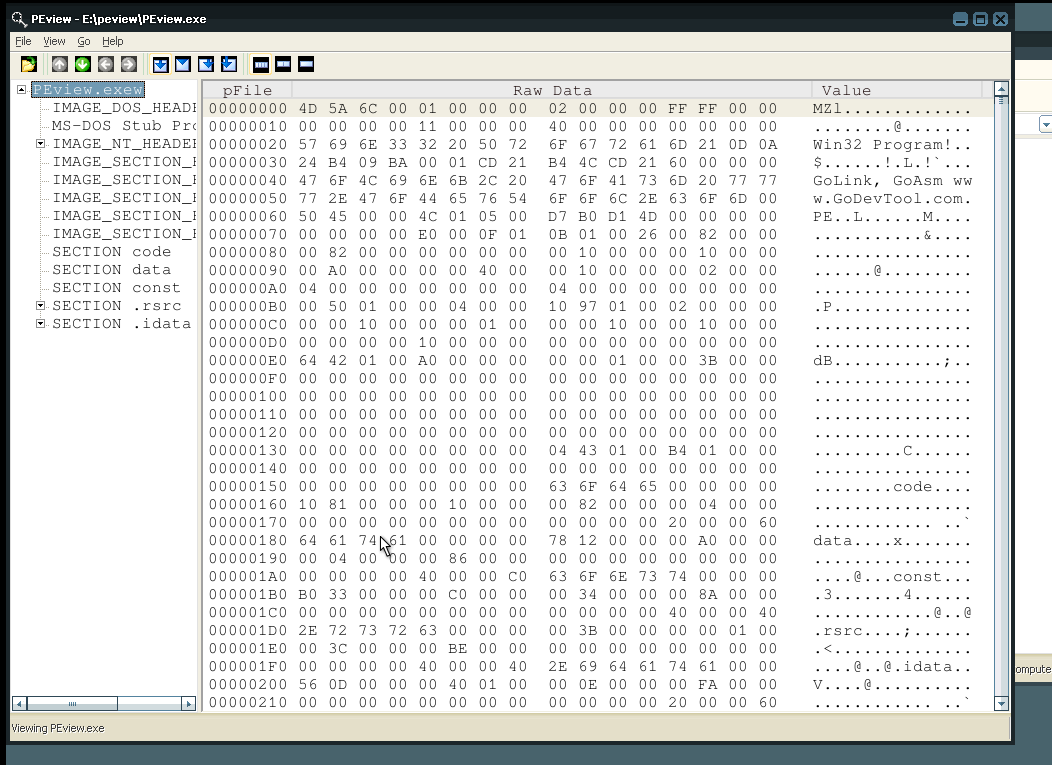Viewport: 1052px width, 765px height.
Task: Collapse the PEview.exe root tree node
Action: click(21, 89)
